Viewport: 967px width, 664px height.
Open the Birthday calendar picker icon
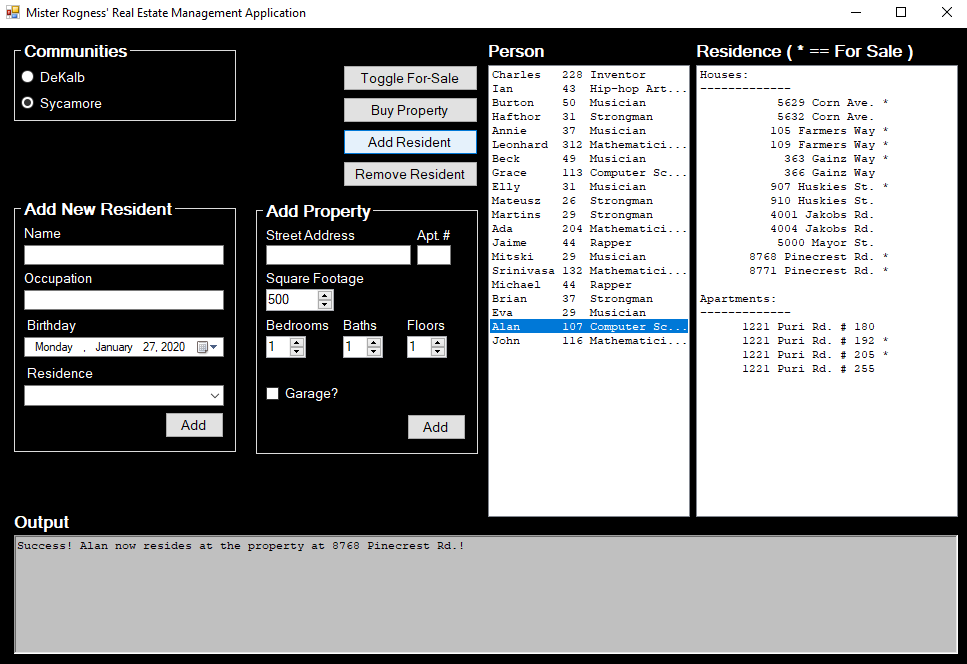tap(206, 347)
